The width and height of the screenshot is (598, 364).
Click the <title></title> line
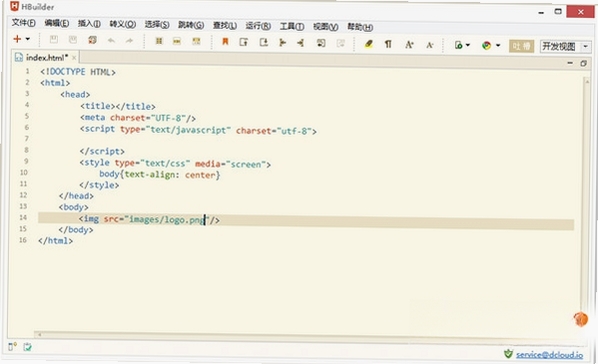(x=118, y=106)
